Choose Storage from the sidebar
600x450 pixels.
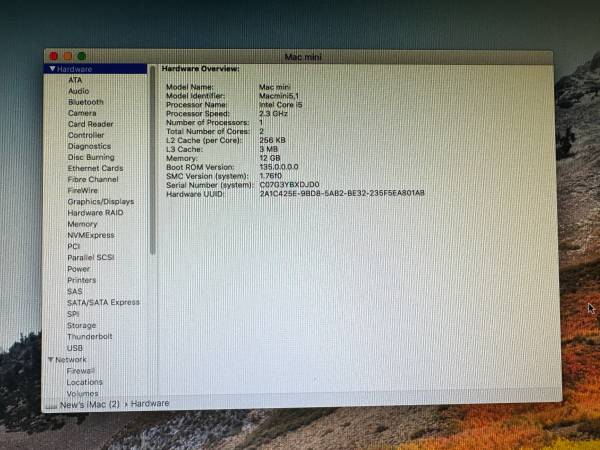pyautogui.click(x=81, y=326)
